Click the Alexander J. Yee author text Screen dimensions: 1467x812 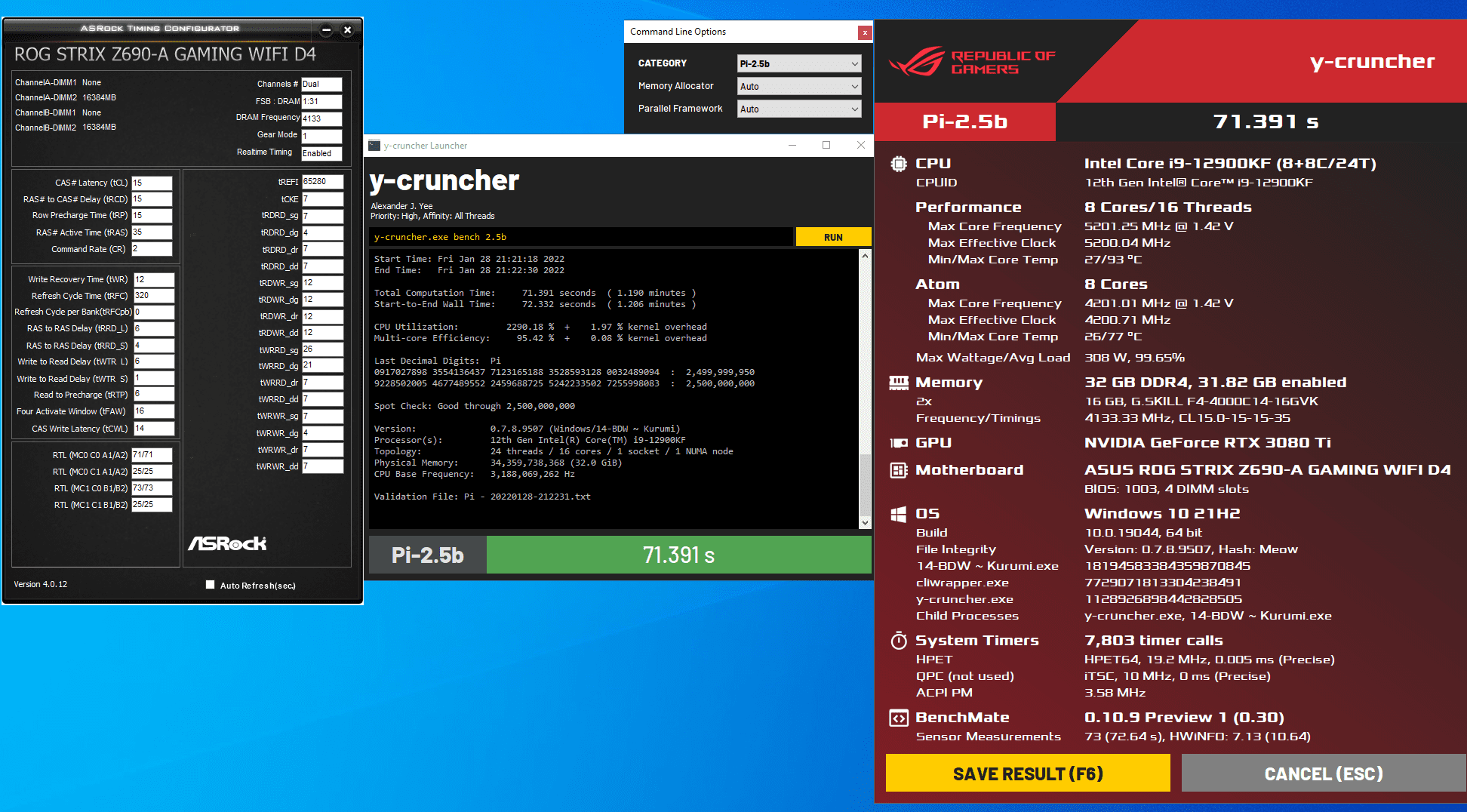(x=401, y=206)
